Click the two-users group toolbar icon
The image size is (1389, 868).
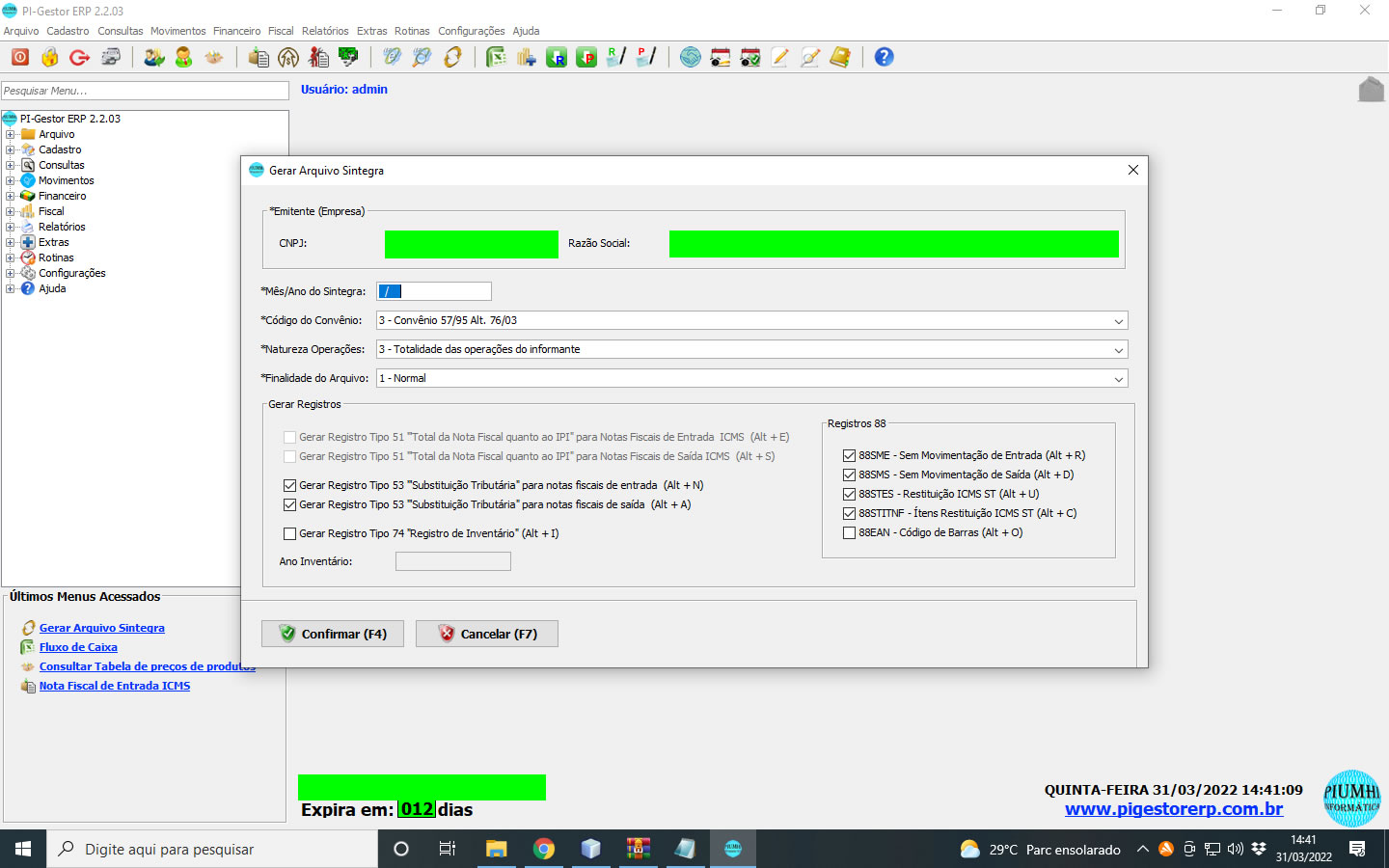point(154,57)
